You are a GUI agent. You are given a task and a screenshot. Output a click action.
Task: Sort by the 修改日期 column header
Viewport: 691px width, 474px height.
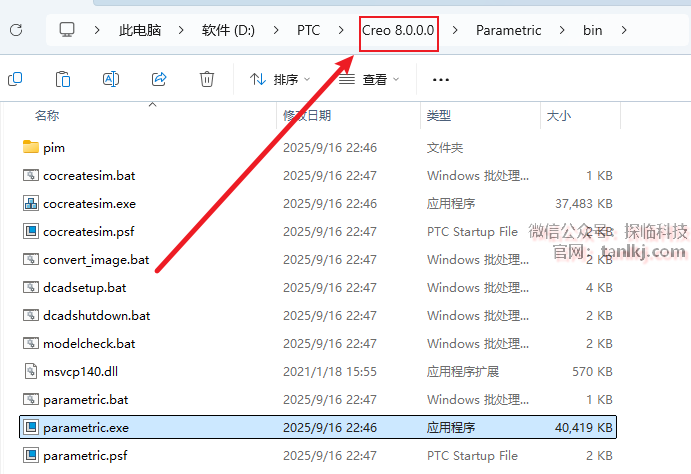307,116
